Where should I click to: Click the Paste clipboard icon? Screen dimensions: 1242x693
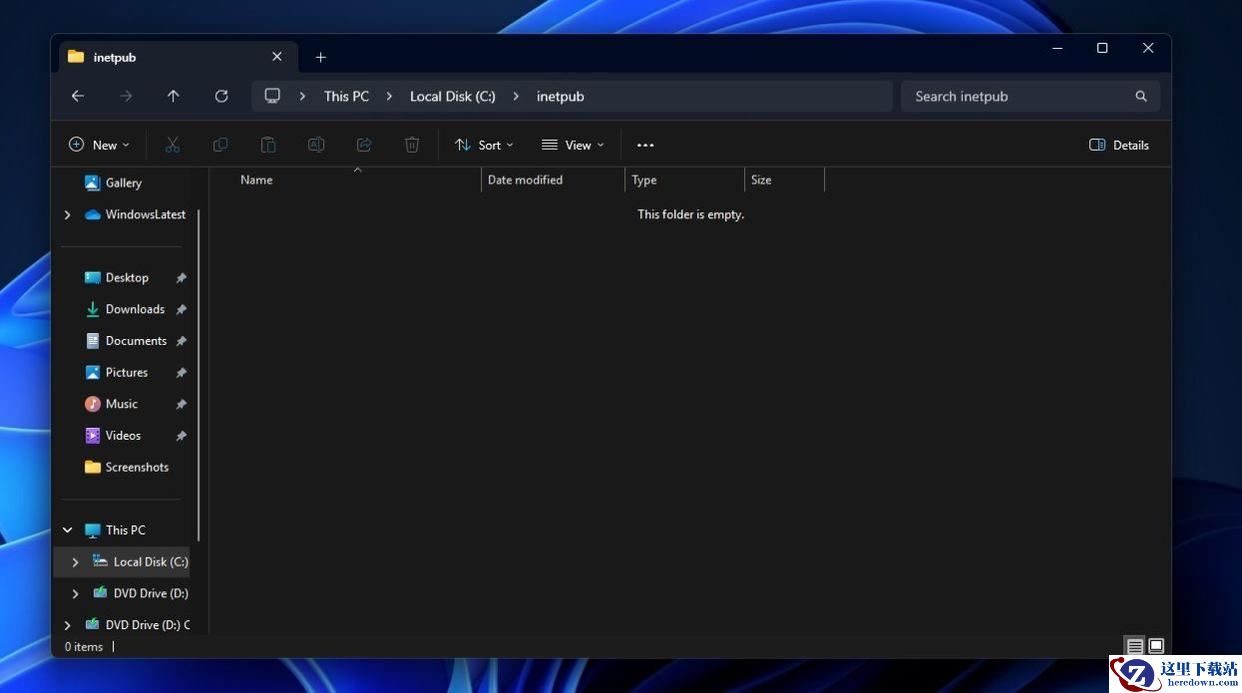[268, 145]
